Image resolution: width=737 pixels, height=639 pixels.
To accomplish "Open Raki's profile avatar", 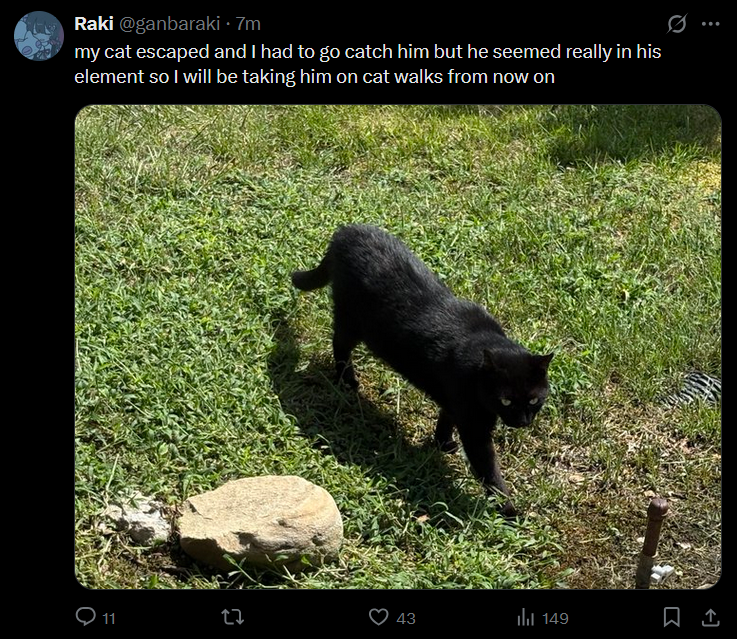I will tap(39, 36).
